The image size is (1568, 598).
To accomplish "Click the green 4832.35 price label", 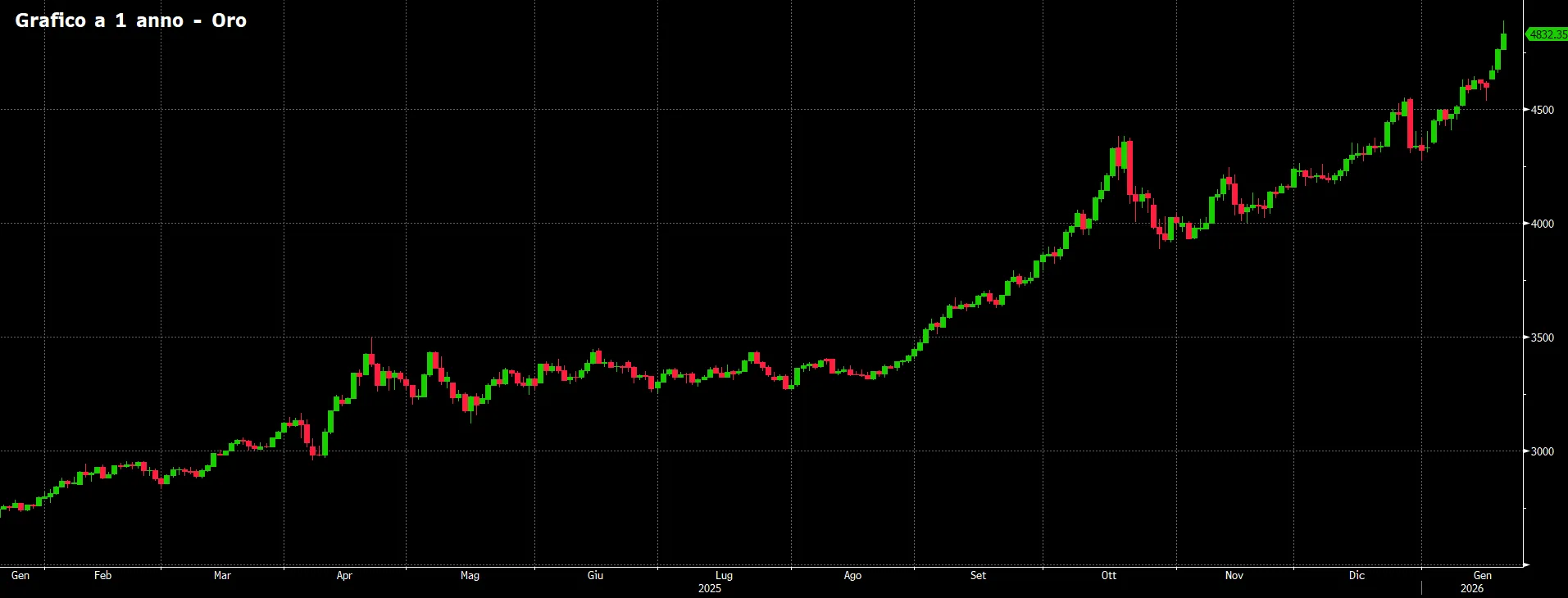I will coord(1548,34).
